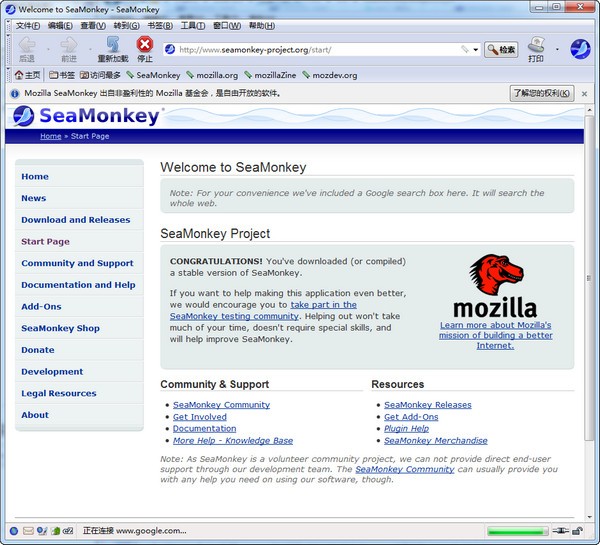
Task: Click the scrollbar down arrow
Action: [589, 517]
